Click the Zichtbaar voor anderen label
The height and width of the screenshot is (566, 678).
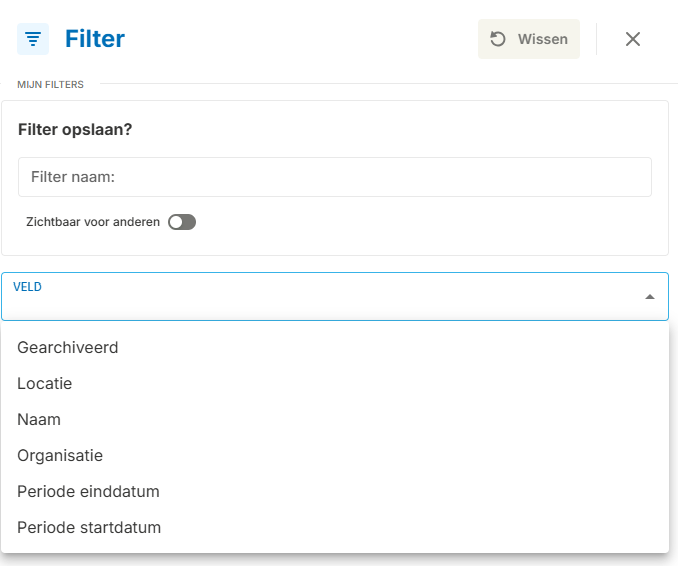pos(95,222)
